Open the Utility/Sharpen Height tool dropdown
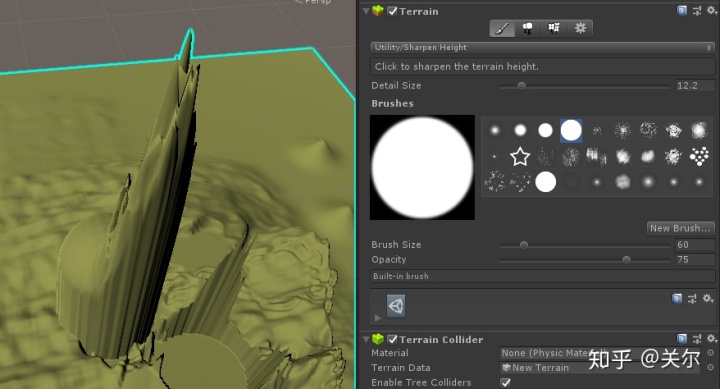The height and width of the screenshot is (389, 720). [542, 47]
